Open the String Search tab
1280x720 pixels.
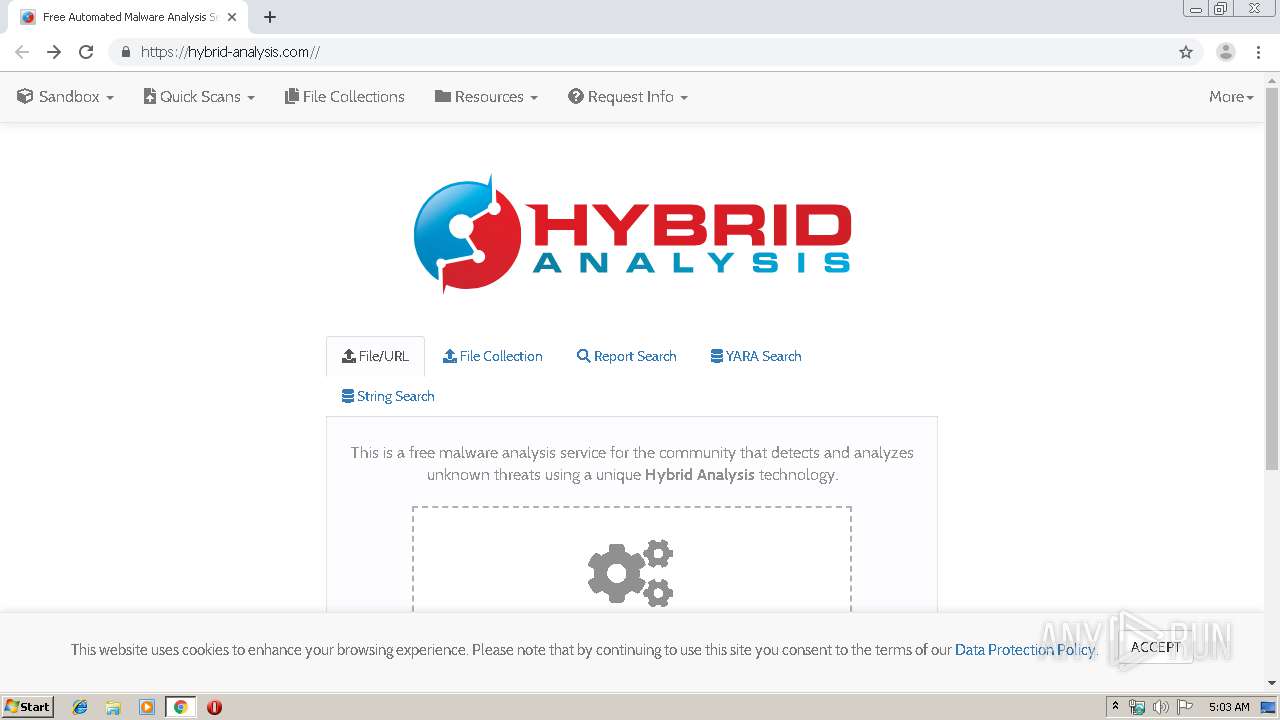pyautogui.click(x=388, y=396)
